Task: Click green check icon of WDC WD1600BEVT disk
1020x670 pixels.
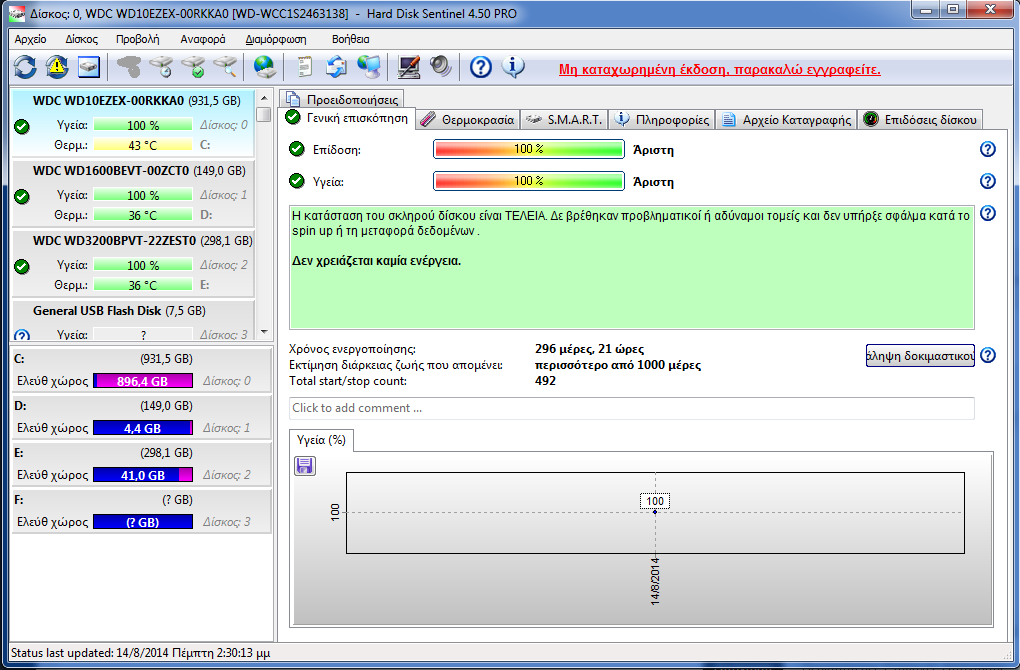Action: tap(21, 196)
